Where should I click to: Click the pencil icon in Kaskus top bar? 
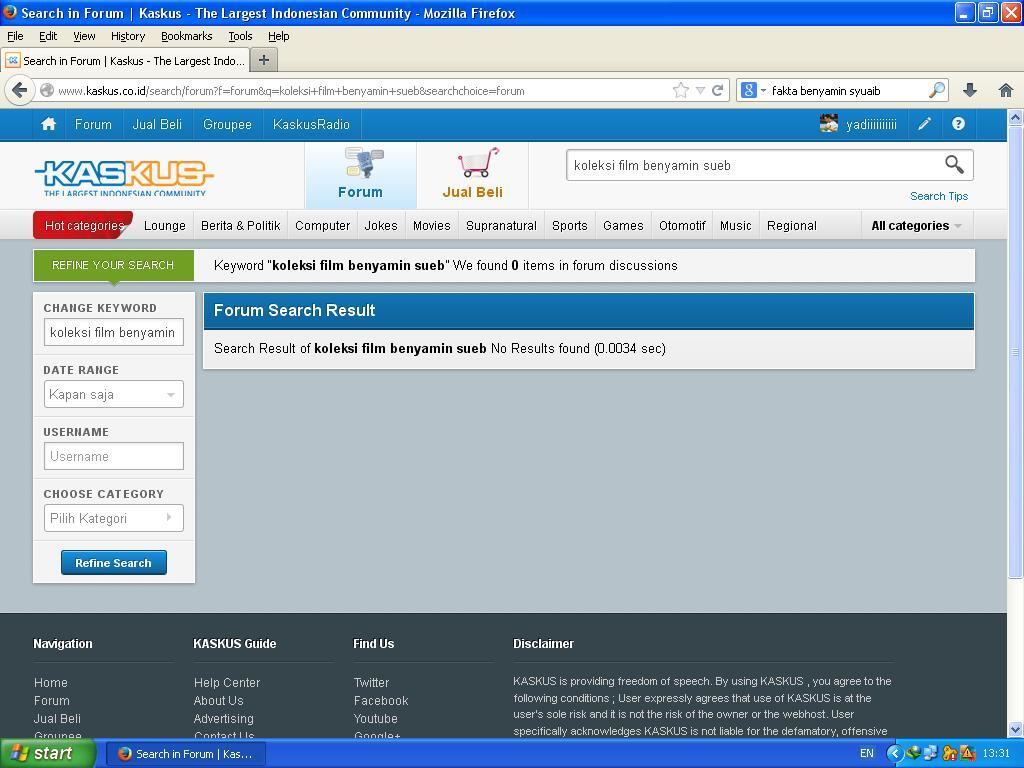(x=924, y=124)
